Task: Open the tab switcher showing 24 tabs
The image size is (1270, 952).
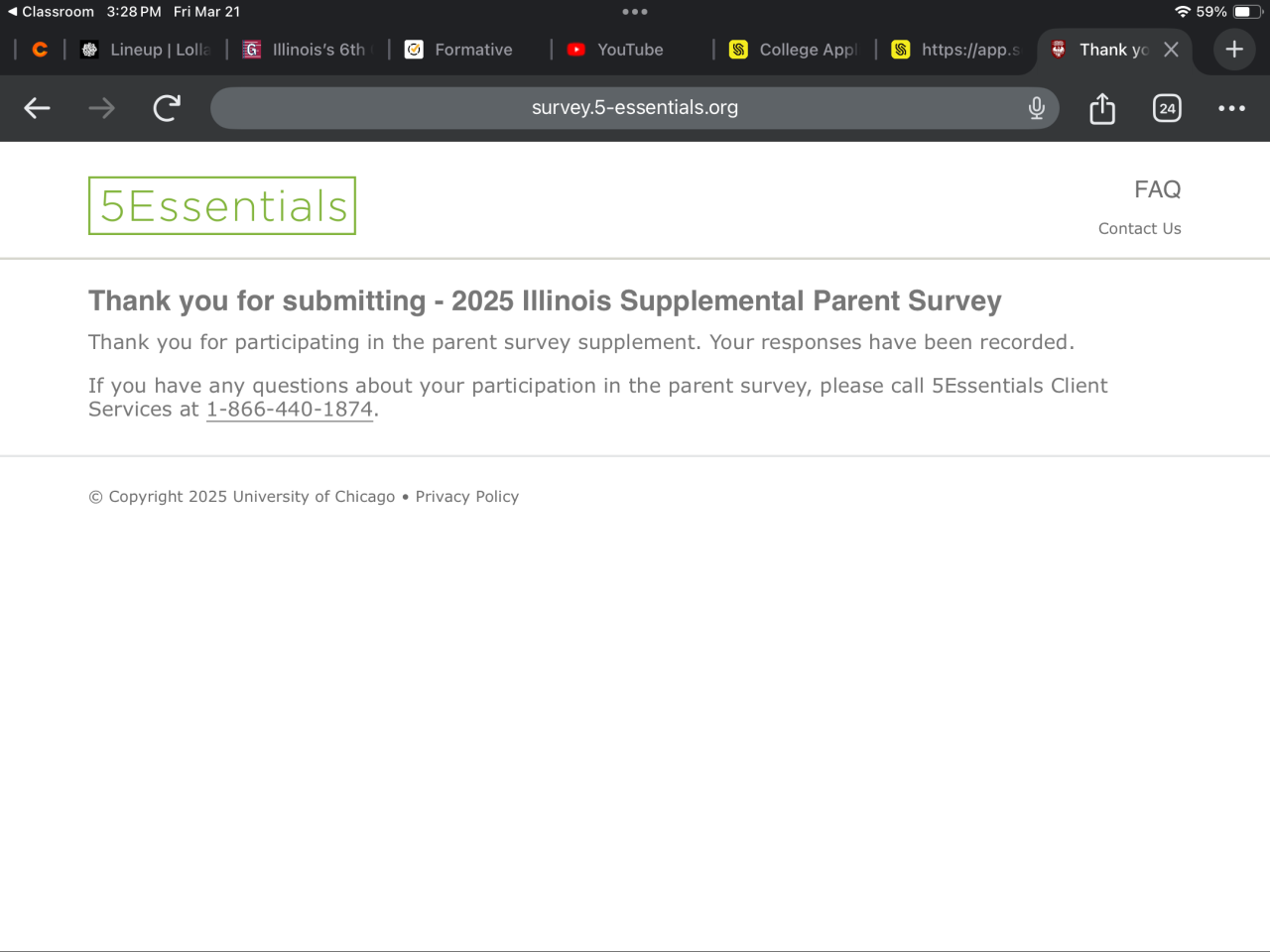Action: (x=1167, y=108)
